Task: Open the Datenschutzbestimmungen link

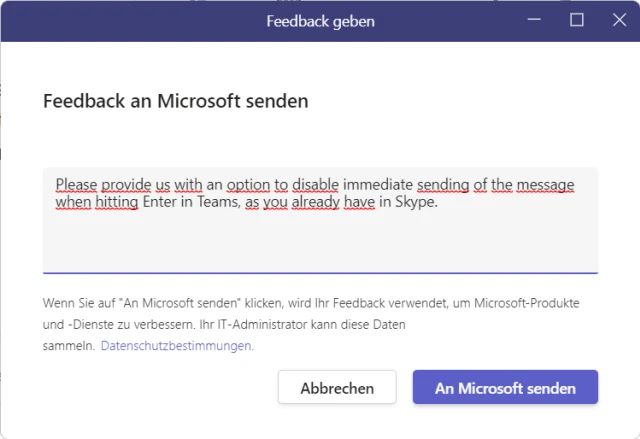Action: [x=177, y=346]
